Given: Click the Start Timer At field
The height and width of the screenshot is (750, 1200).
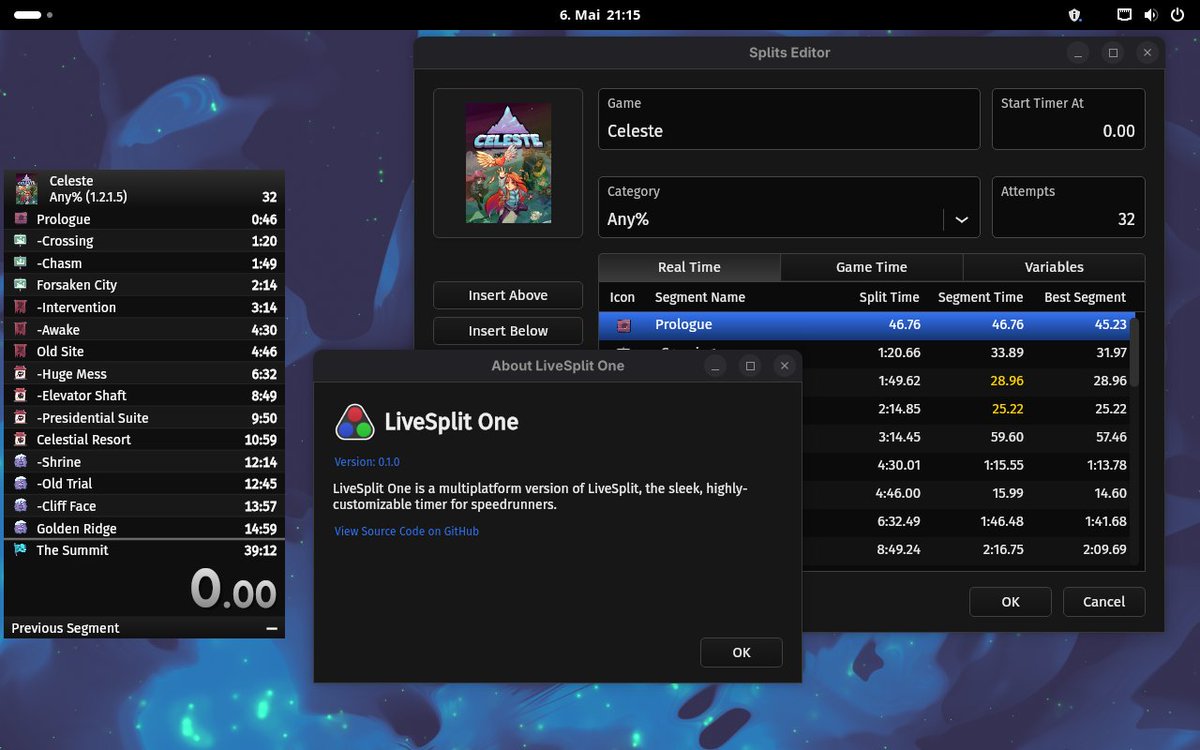Looking at the screenshot, I should (1068, 119).
